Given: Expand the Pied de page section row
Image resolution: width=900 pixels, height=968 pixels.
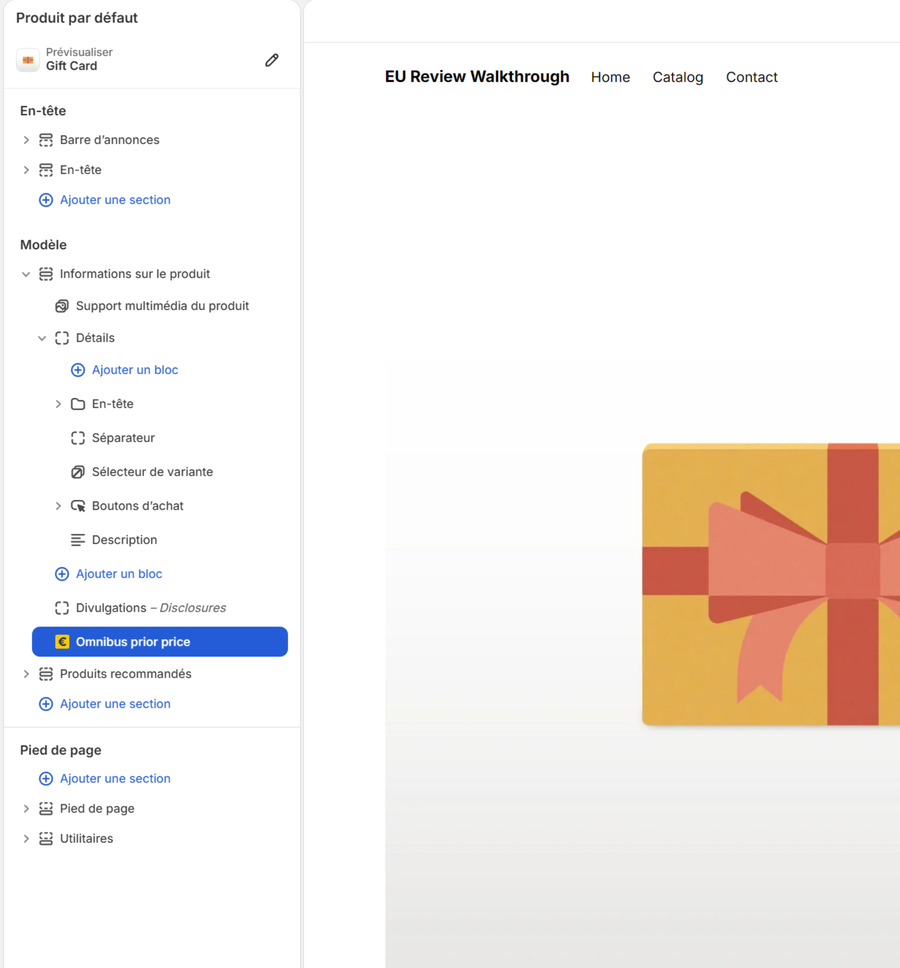Looking at the screenshot, I should (26, 809).
